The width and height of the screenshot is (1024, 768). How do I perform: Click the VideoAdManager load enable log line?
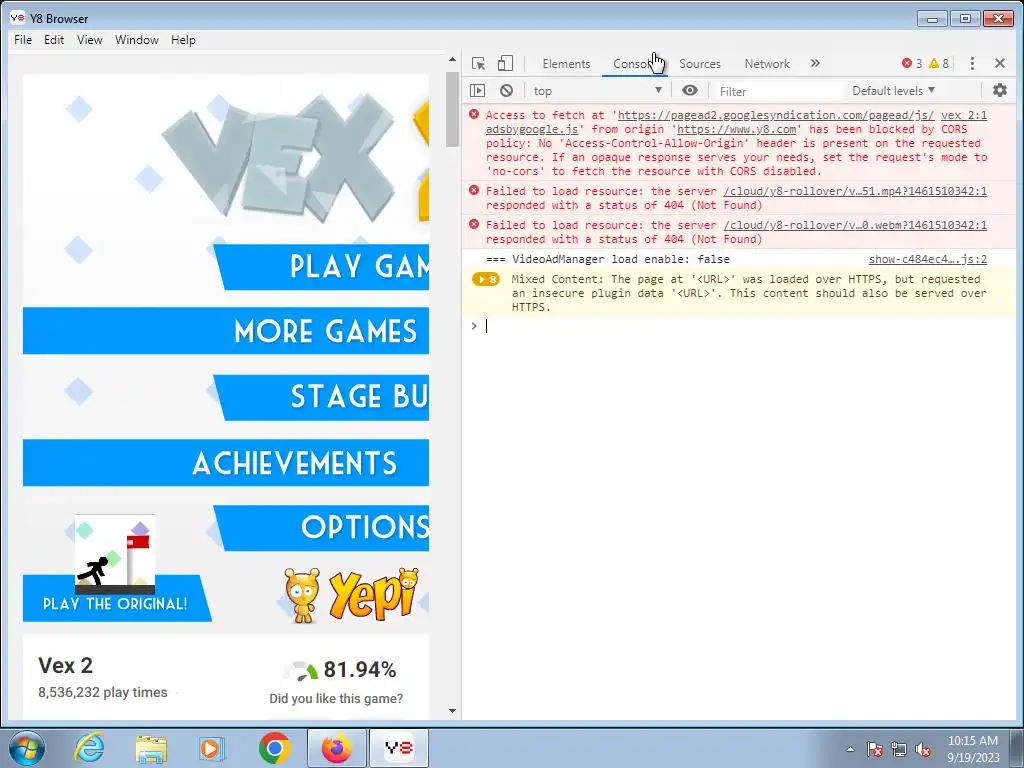click(607, 259)
